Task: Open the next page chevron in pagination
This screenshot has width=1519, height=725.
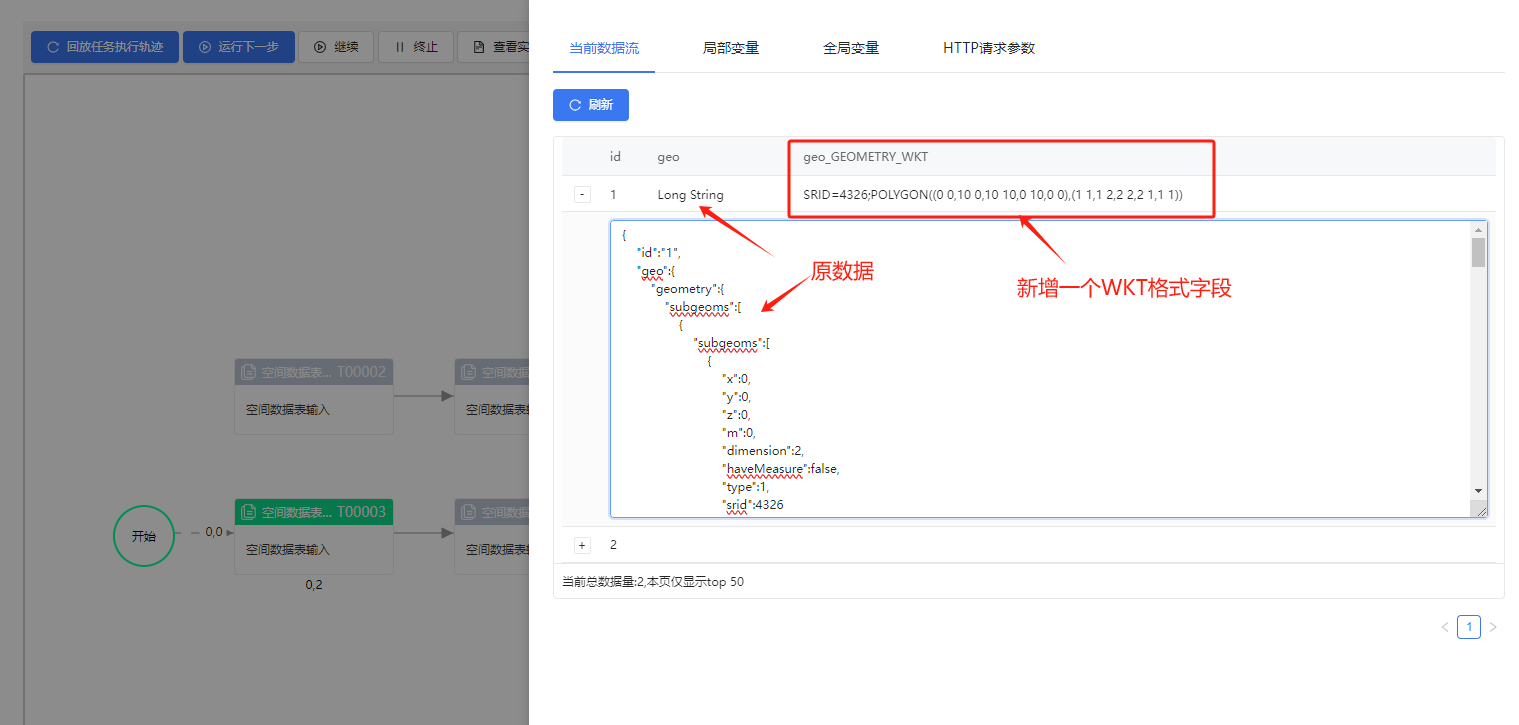Action: [1493, 627]
